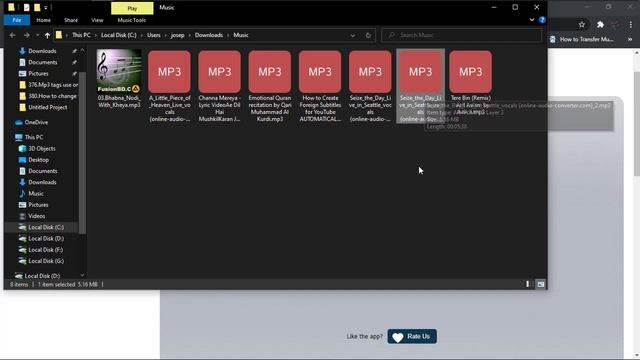
Task: Click Downloads in the address breadcrumb
Action: click(209, 35)
